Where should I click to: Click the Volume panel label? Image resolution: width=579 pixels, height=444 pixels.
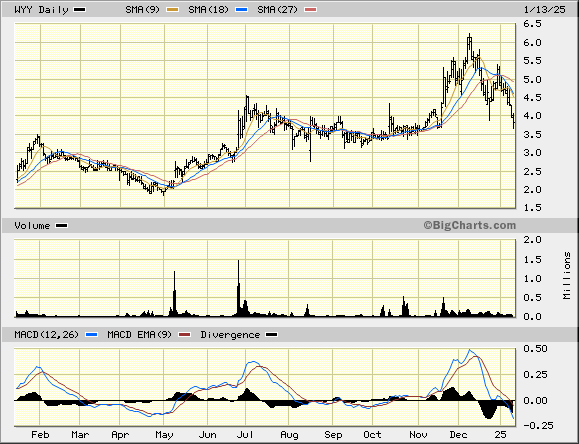tap(32, 226)
